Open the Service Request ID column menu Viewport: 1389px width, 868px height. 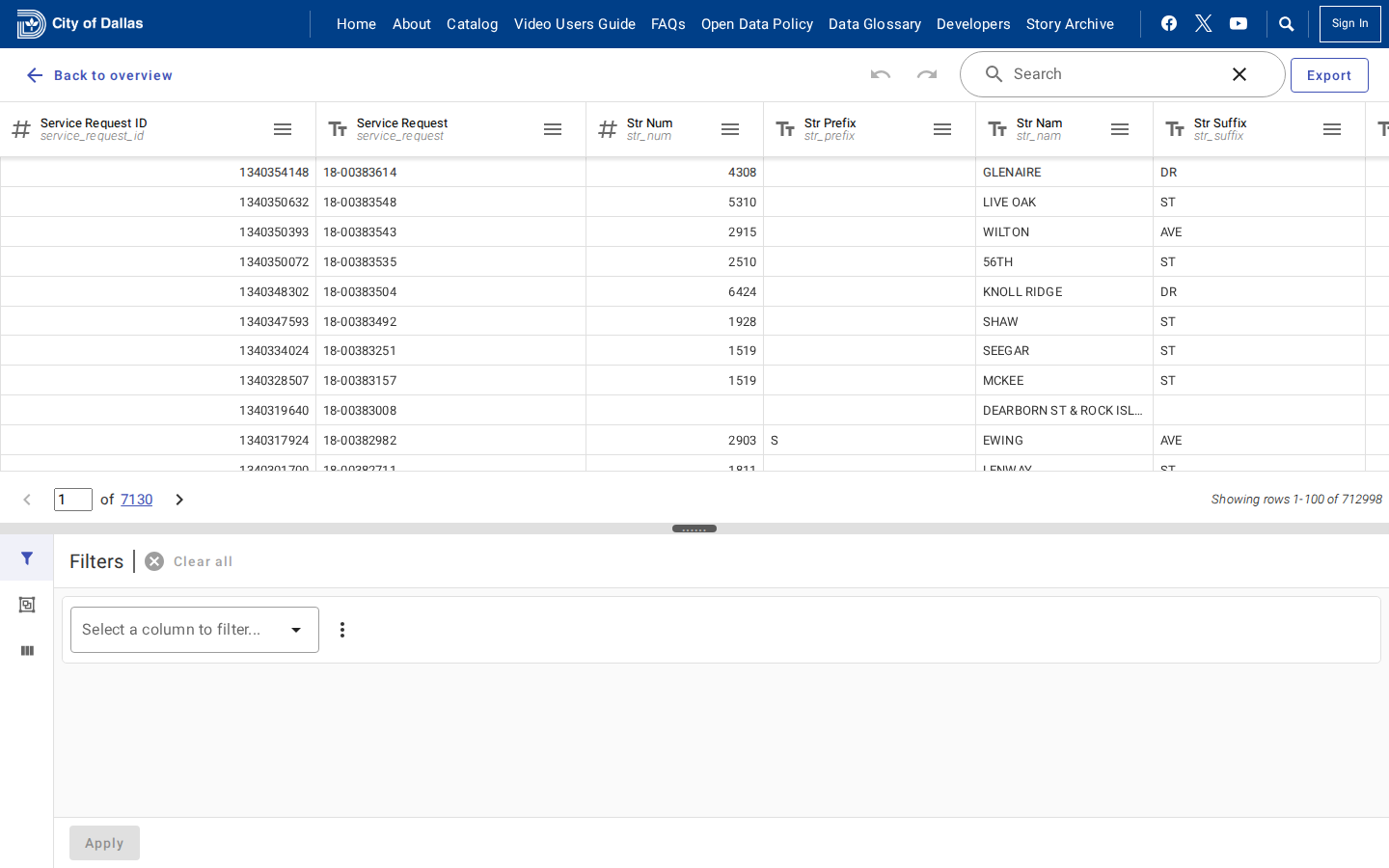[x=283, y=129]
